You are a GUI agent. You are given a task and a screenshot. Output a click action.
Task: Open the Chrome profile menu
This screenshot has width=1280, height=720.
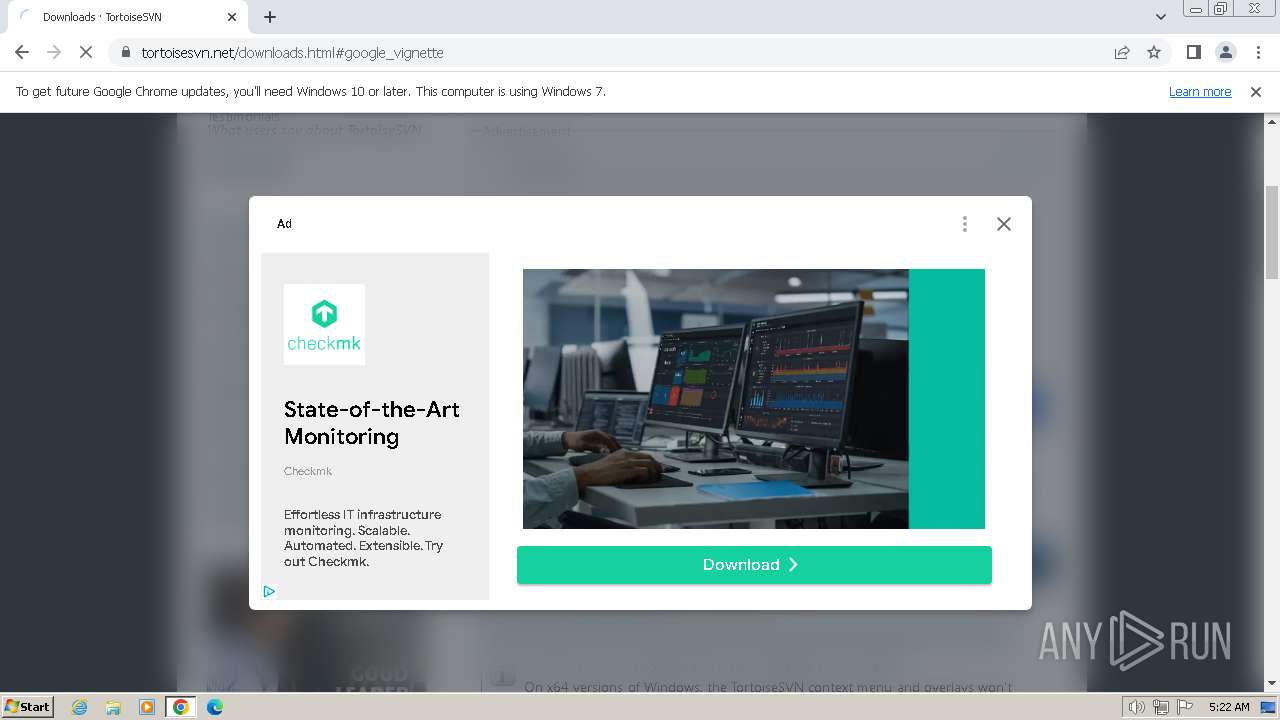tap(1225, 52)
